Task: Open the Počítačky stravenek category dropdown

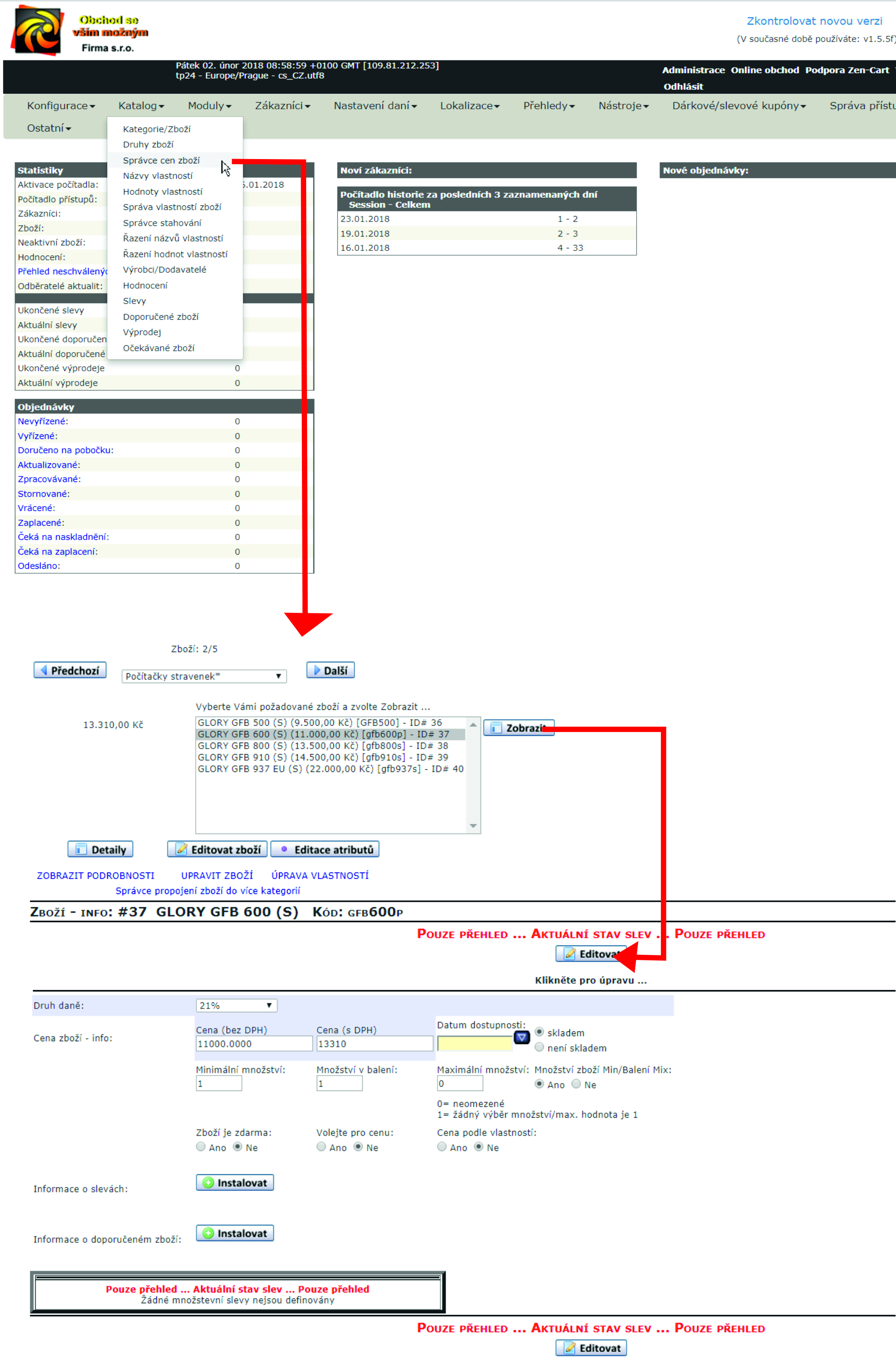Action: (x=203, y=676)
